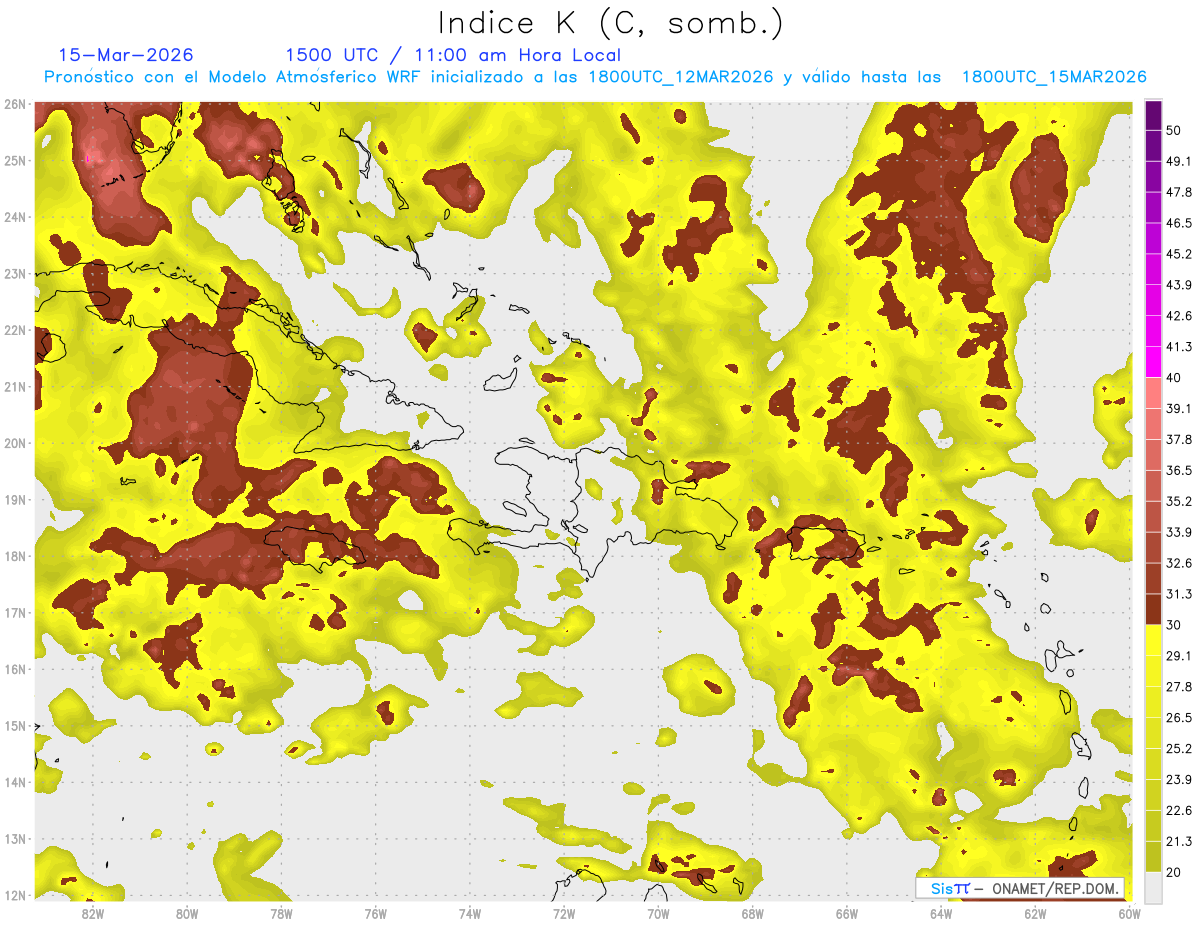1200x927 pixels.
Task: Click the legend value 42.6
Action: (x=1178, y=316)
